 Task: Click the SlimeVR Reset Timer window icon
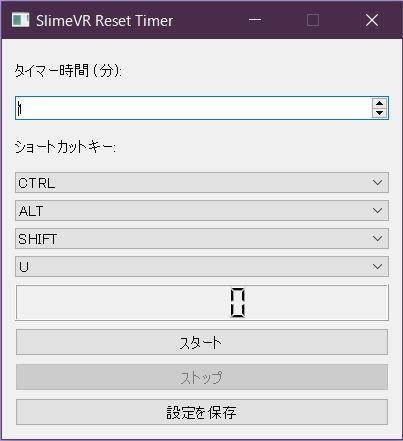[20, 20]
